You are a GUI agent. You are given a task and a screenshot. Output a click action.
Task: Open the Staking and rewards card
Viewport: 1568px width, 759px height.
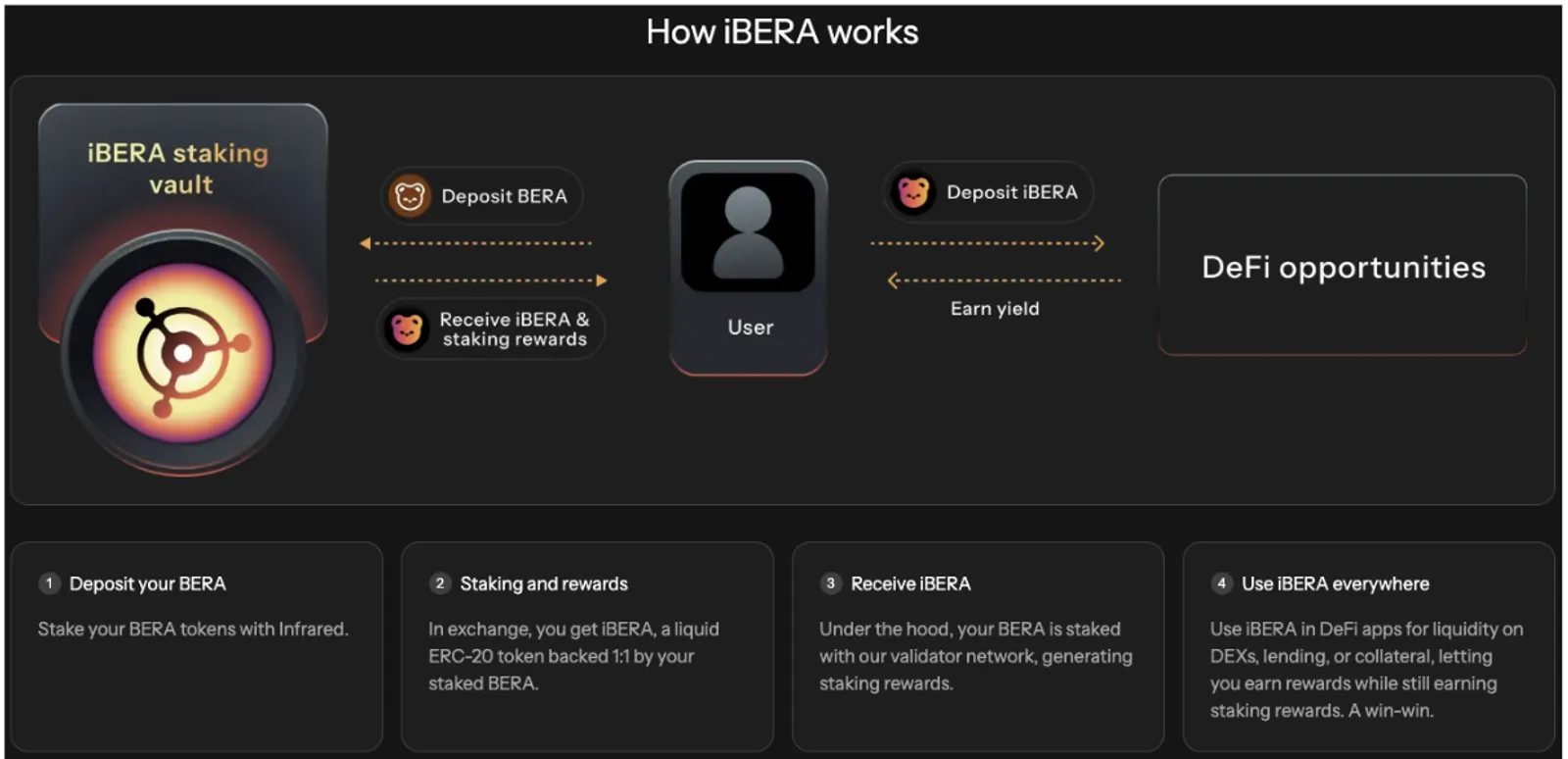tap(587, 646)
